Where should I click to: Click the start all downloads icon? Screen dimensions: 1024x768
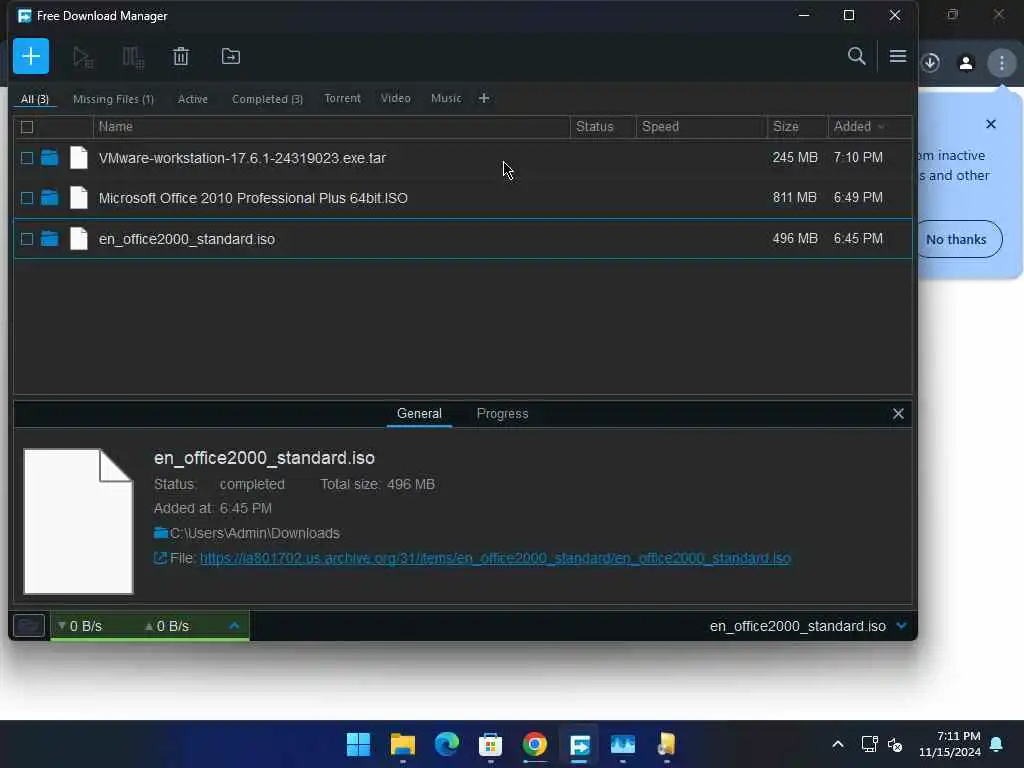point(83,57)
